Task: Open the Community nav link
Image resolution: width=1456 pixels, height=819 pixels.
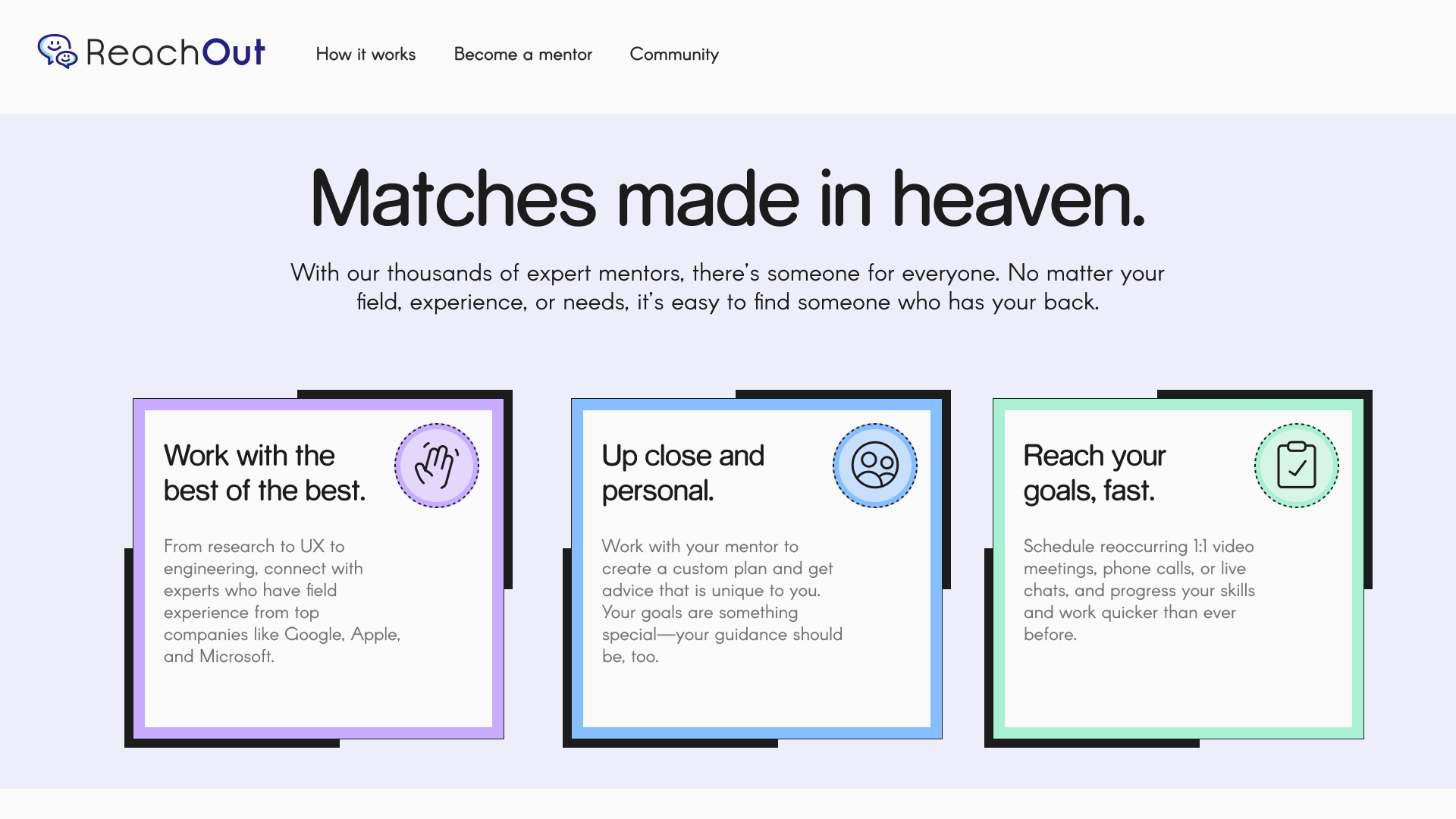Action: tap(673, 55)
